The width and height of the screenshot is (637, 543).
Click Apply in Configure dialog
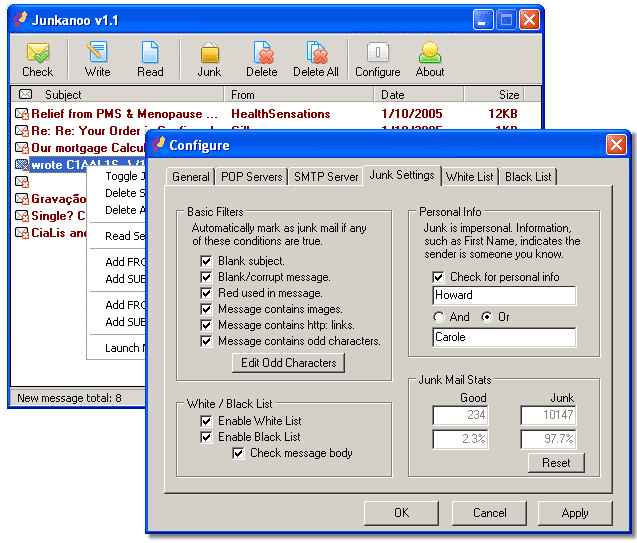click(x=575, y=513)
